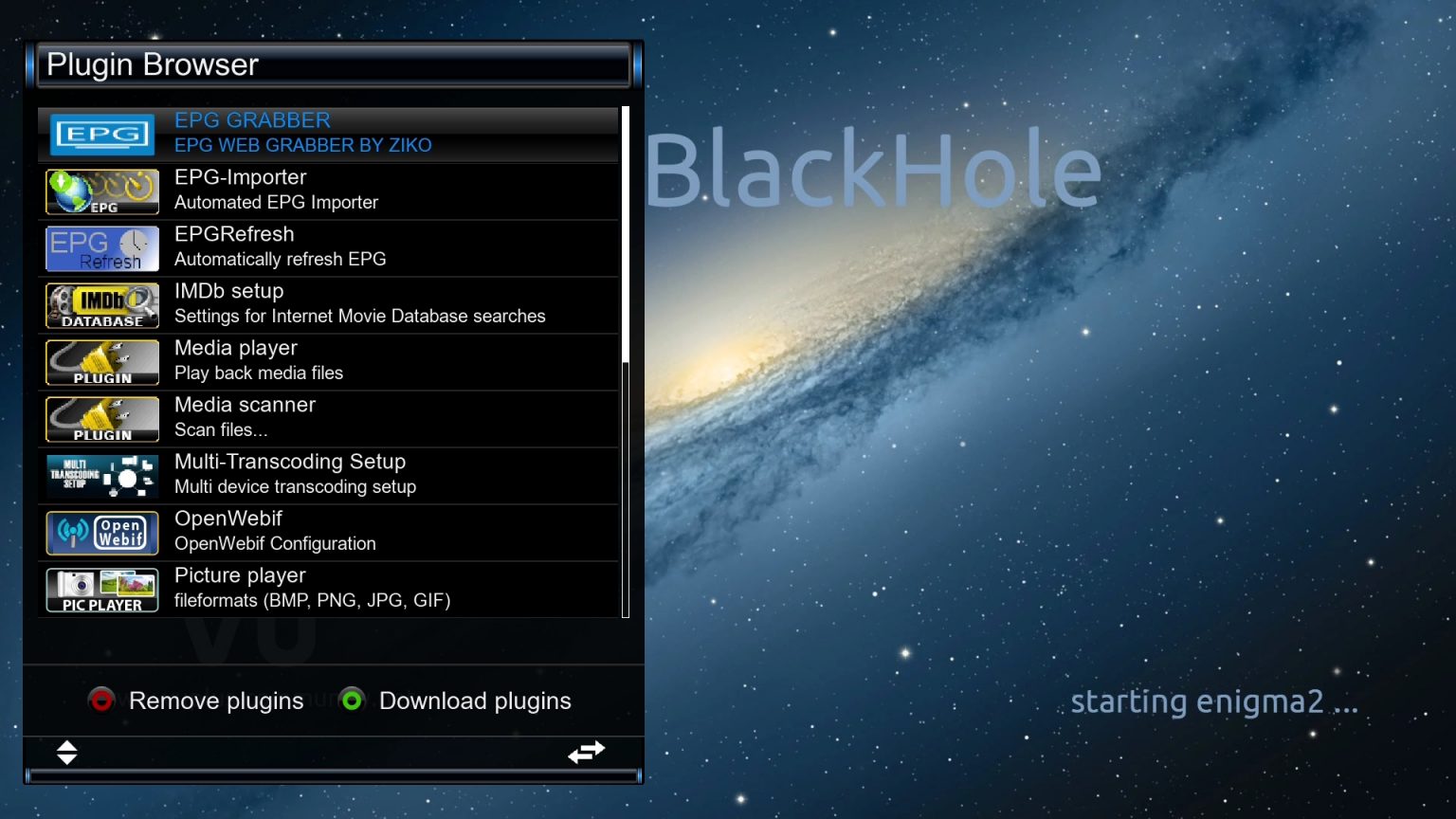Select fileformats (BMP, PNG, JPG, GIF) text
The height and width of the screenshot is (819, 1456).
pyautogui.click(x=312, y=600)
